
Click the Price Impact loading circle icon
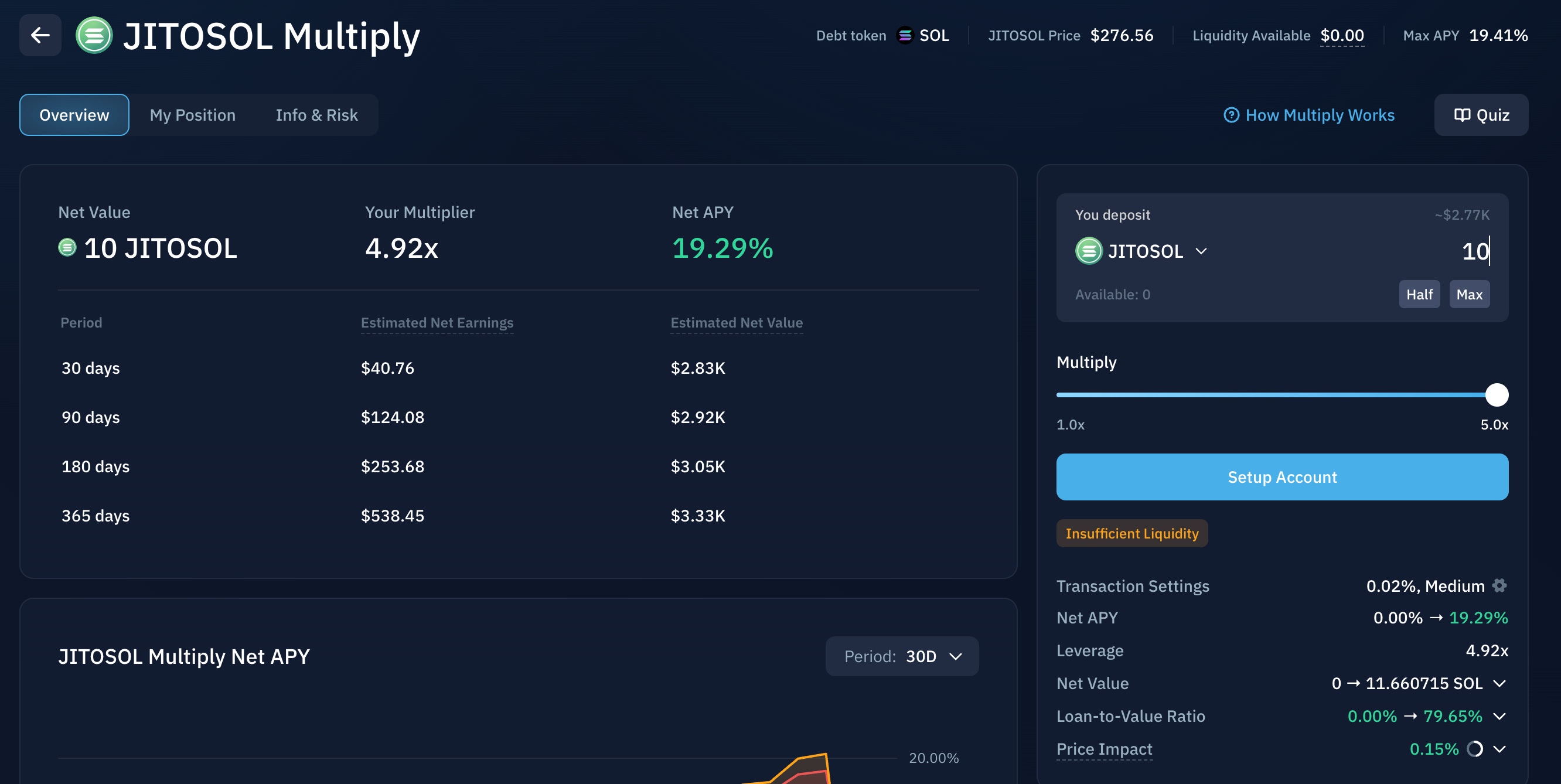pyautogui.click(x=1475, y=749)
